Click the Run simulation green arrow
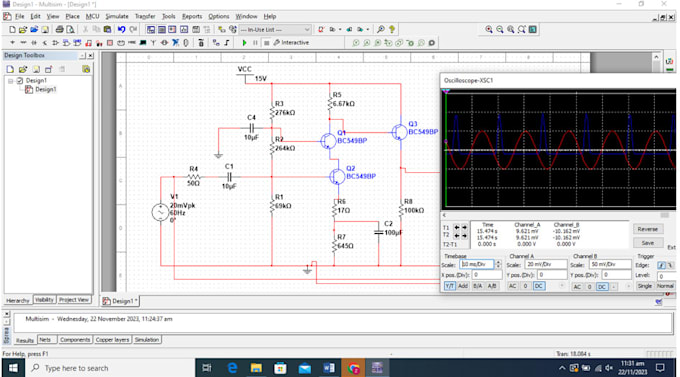The width and height of the screenshot is (680, 377). (244, 43)
